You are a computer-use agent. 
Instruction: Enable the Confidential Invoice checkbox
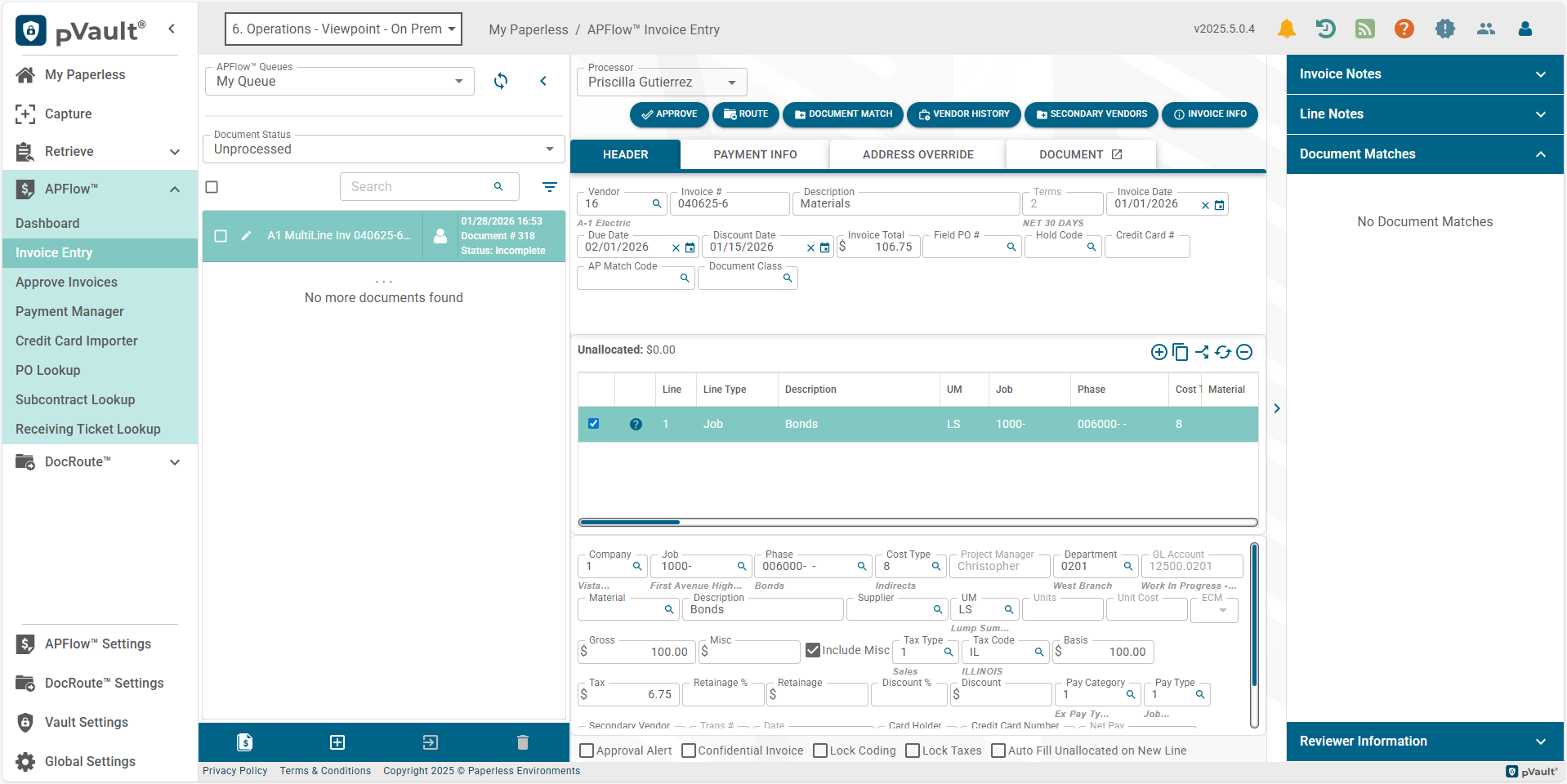(x=689, y=751)
